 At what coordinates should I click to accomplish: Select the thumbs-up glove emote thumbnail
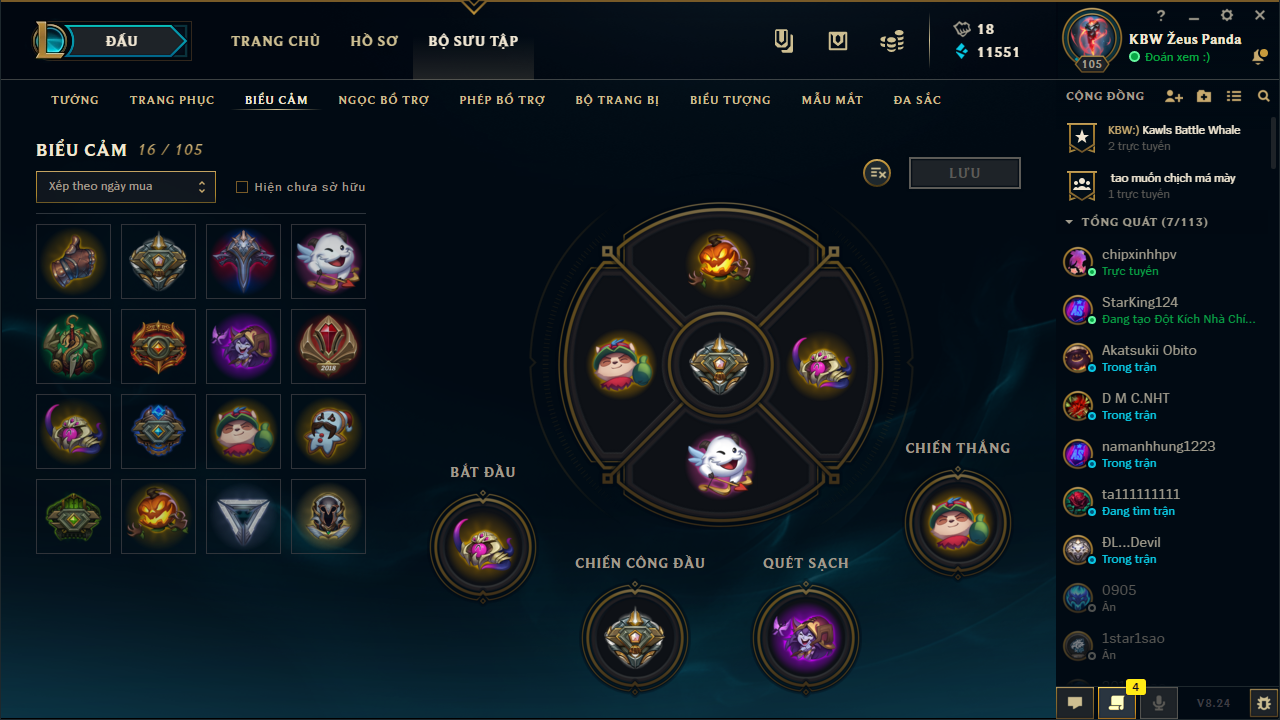(73, 261)
